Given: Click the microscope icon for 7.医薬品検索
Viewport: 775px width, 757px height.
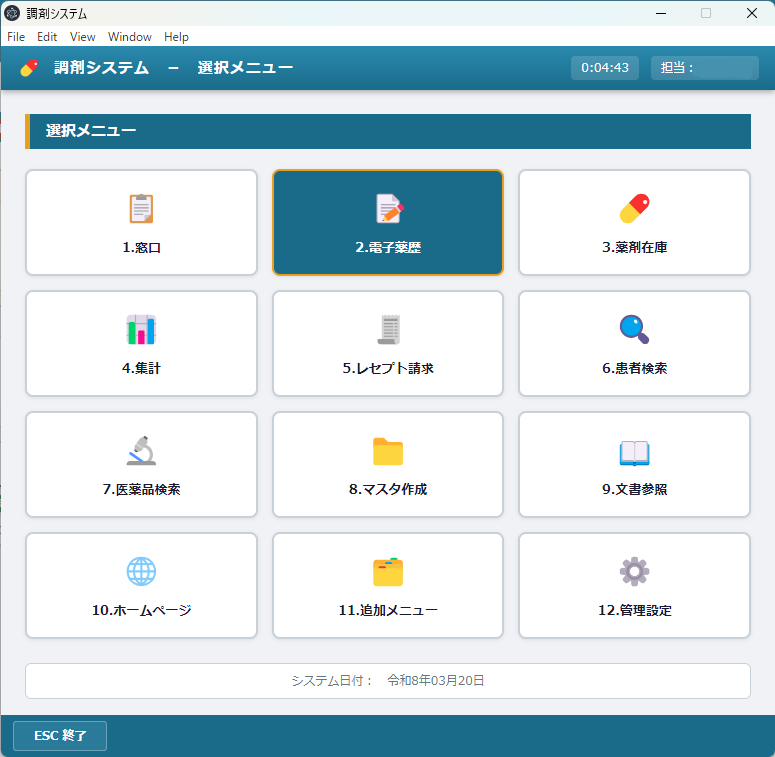Looking at the screenshot, I should coord(141,451).
